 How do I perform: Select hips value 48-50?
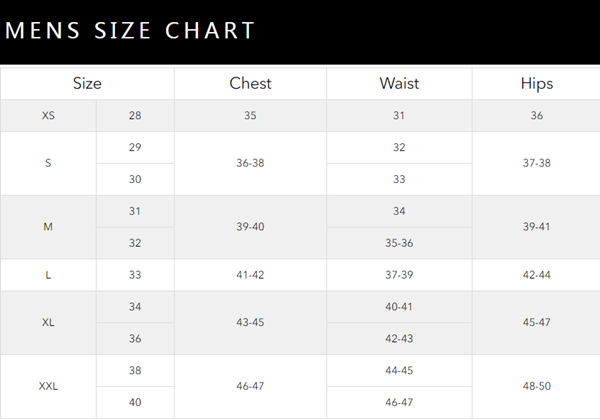(536, 386)
